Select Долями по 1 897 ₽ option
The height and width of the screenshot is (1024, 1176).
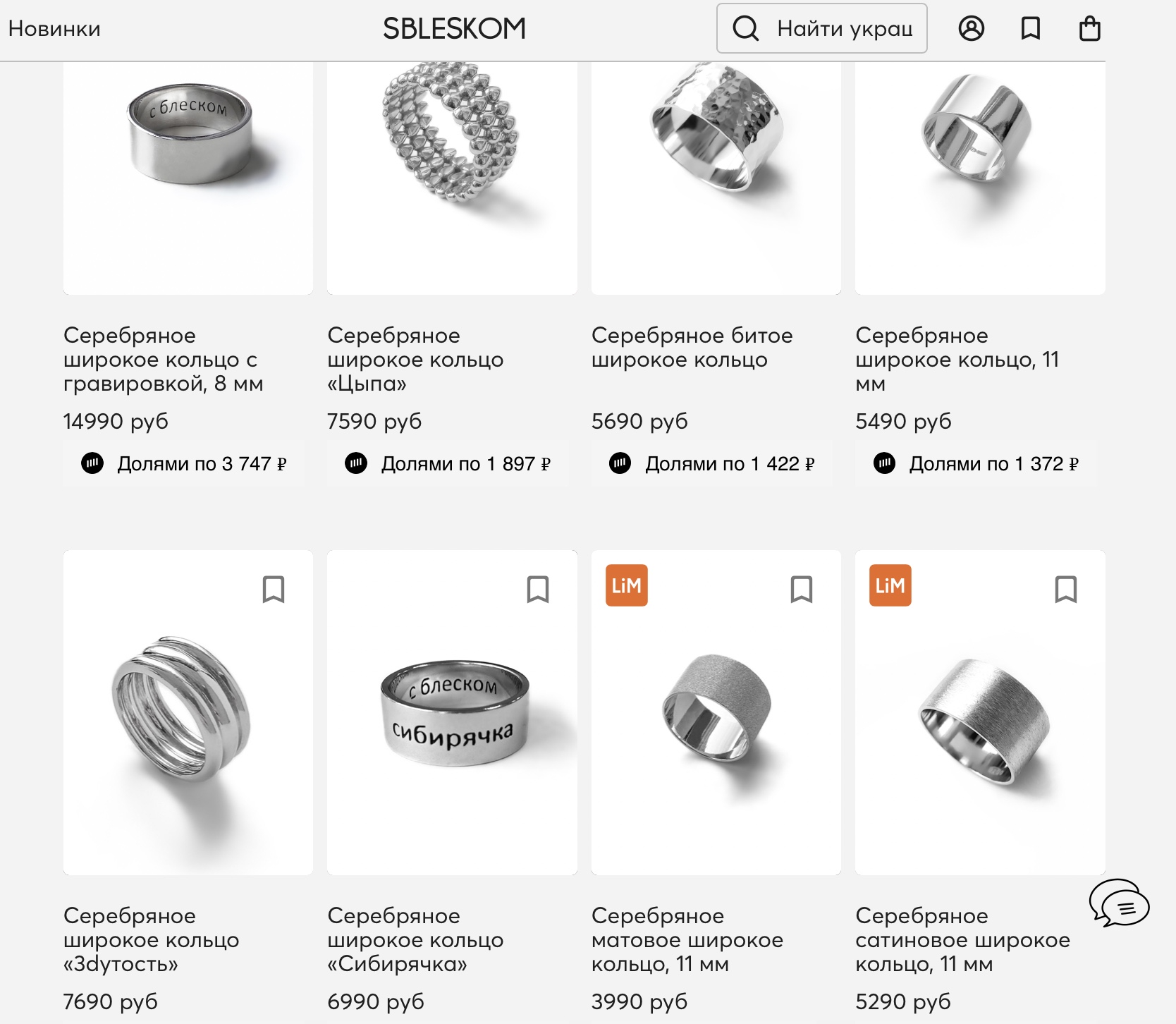pyautogui.click(x=448, y=463)
